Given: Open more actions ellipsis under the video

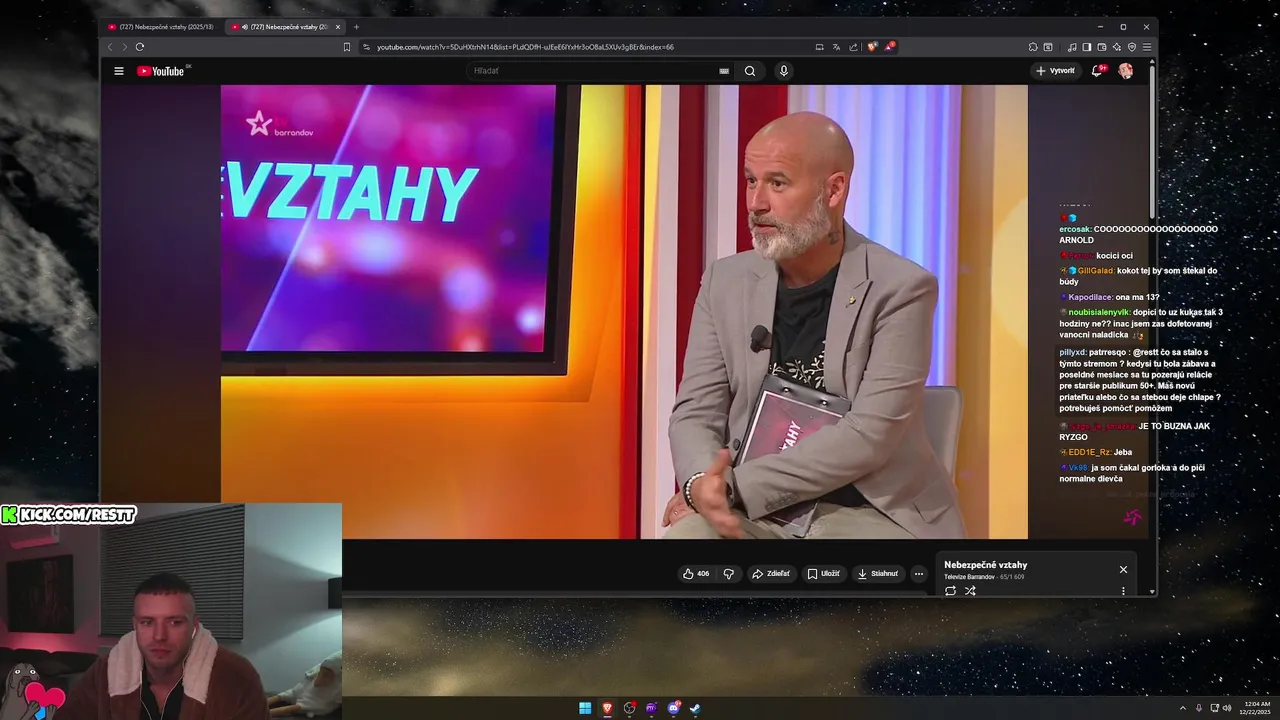Looking at the screenshot, I should click(919, 574).
